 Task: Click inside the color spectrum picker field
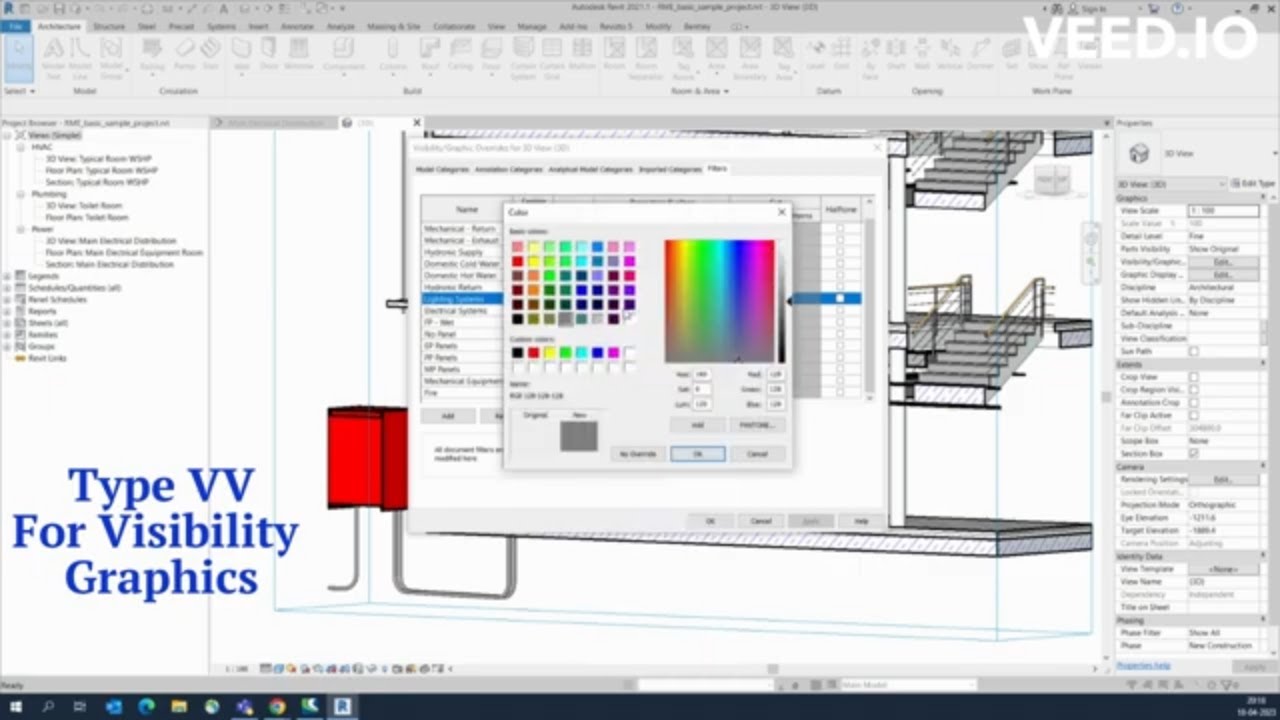click(x=719, y=301)
